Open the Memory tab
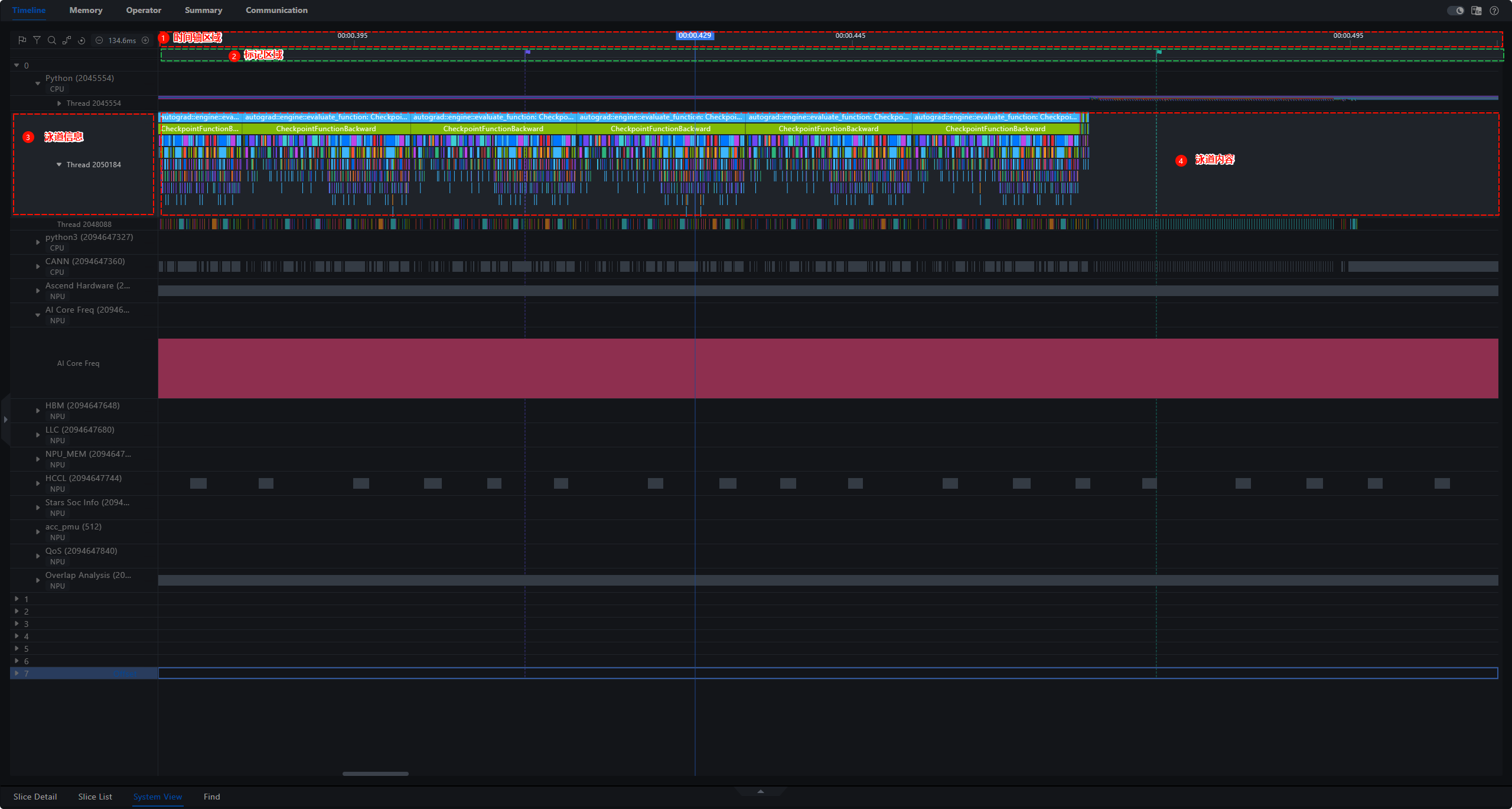1512x809 pixels. [x=86, y=10]
